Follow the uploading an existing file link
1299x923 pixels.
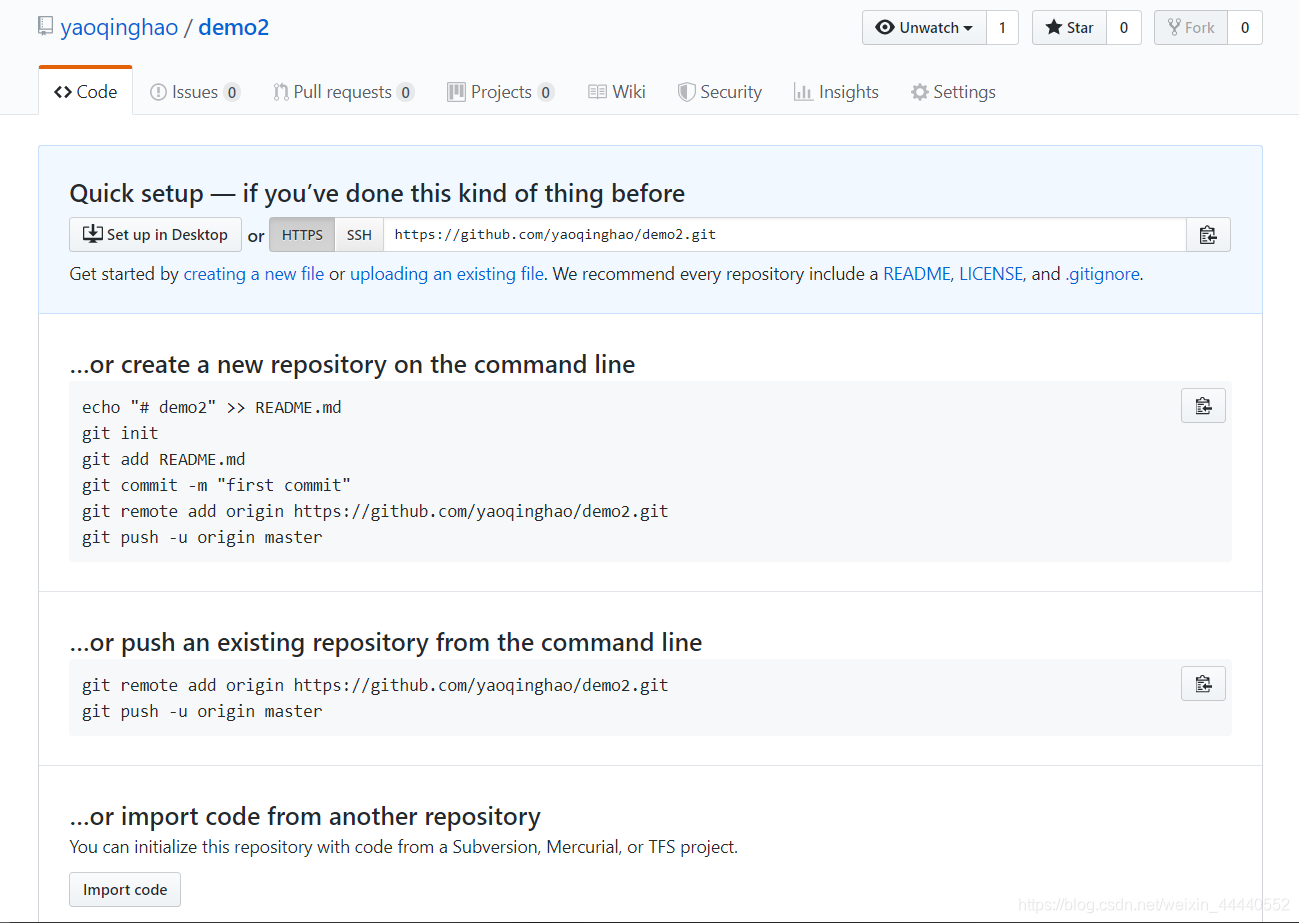point(447,274)
